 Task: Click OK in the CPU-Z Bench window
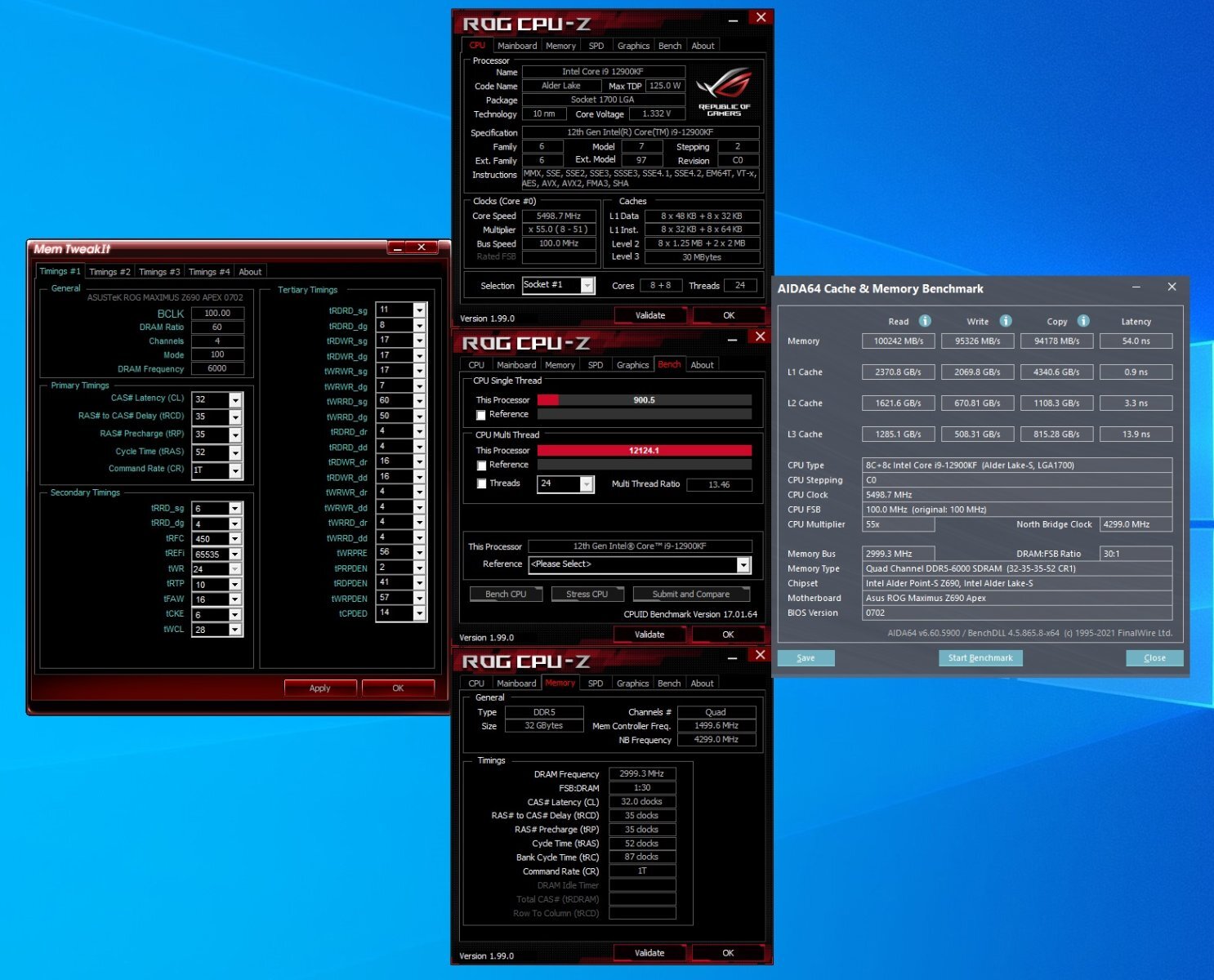[728, 635]
